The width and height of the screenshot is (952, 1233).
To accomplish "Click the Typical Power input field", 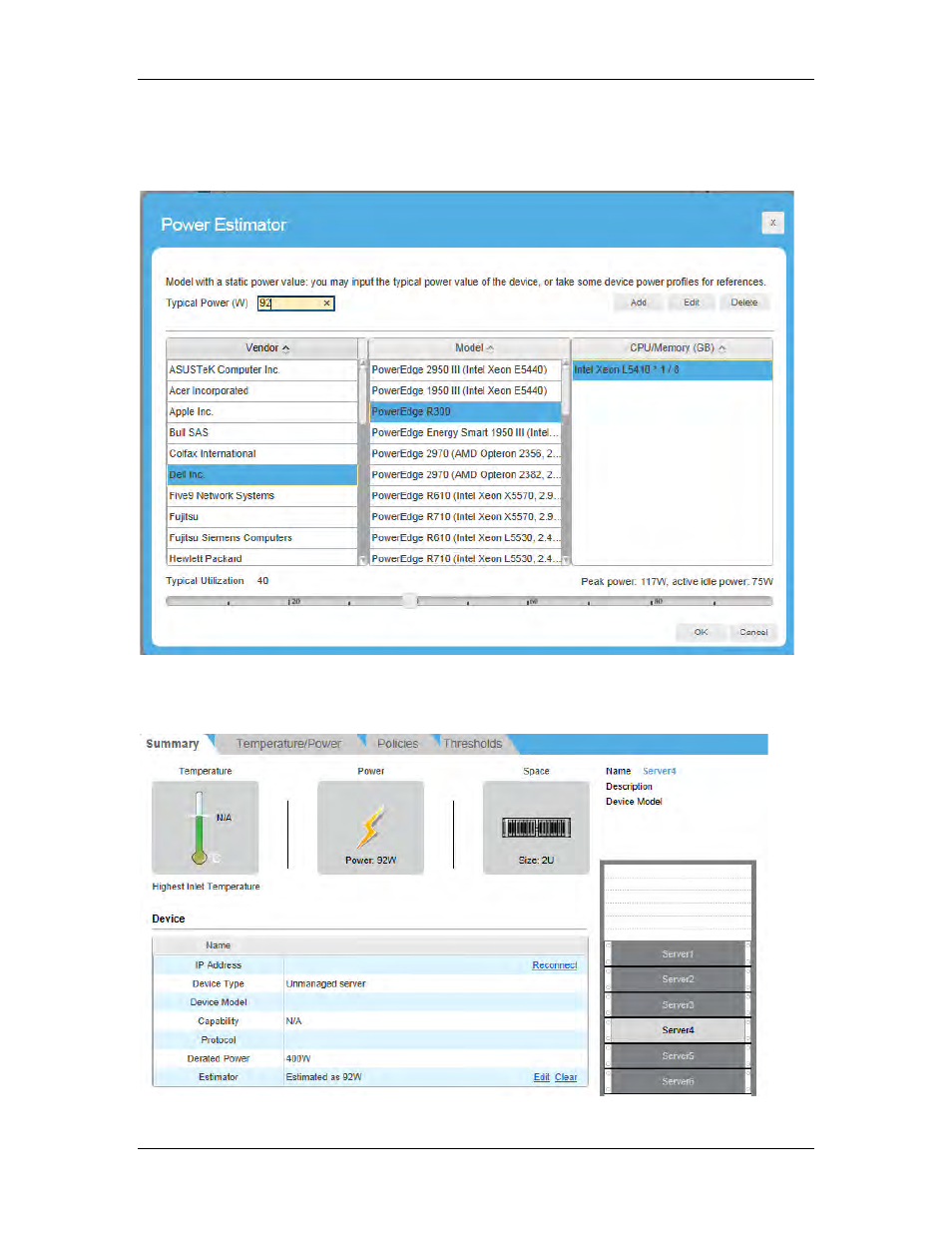I will (295, 304).
